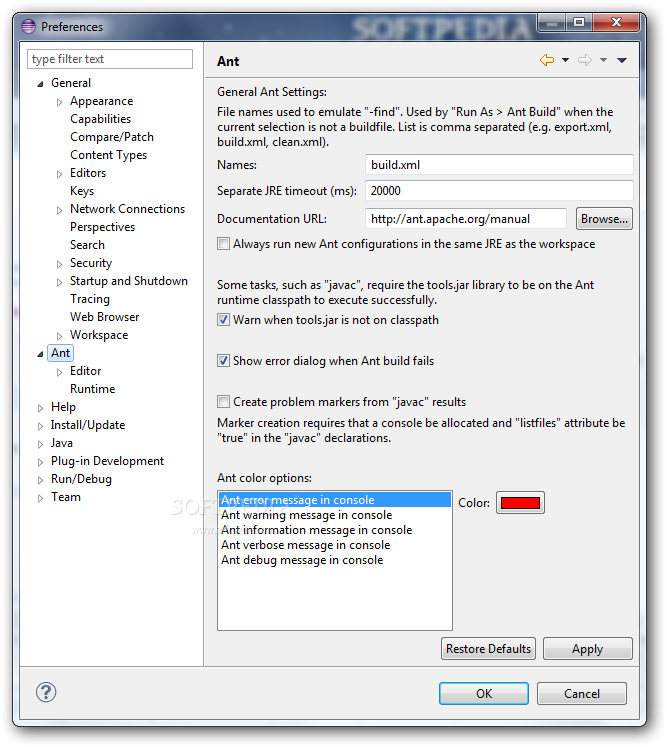The width and height of the screenshot is (667, 747).
Task: Expand the Help tree node
Action: click(x=40, y=408)
